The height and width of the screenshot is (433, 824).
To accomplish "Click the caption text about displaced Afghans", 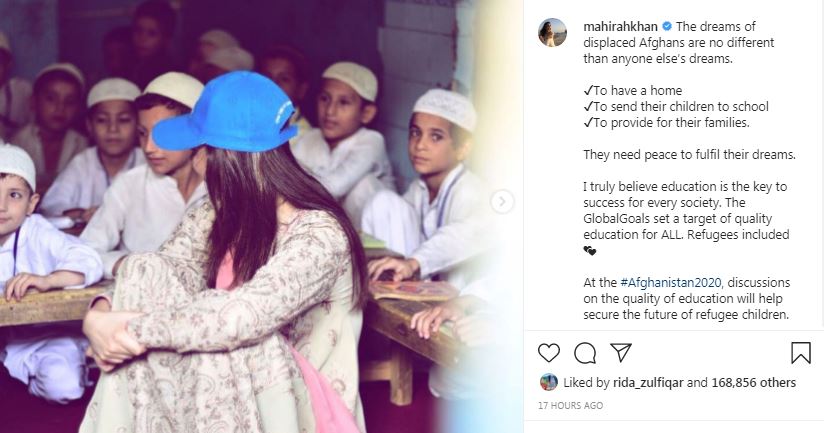I will [678, 42].
